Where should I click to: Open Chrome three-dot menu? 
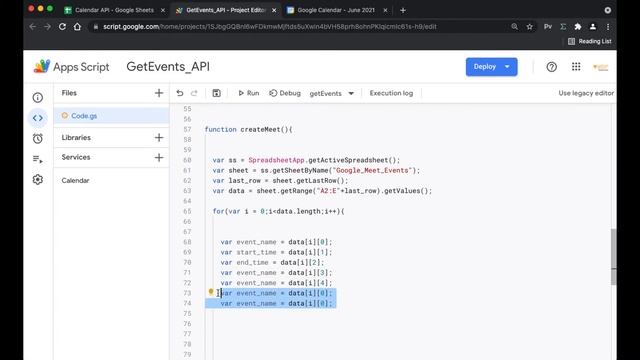608,27
